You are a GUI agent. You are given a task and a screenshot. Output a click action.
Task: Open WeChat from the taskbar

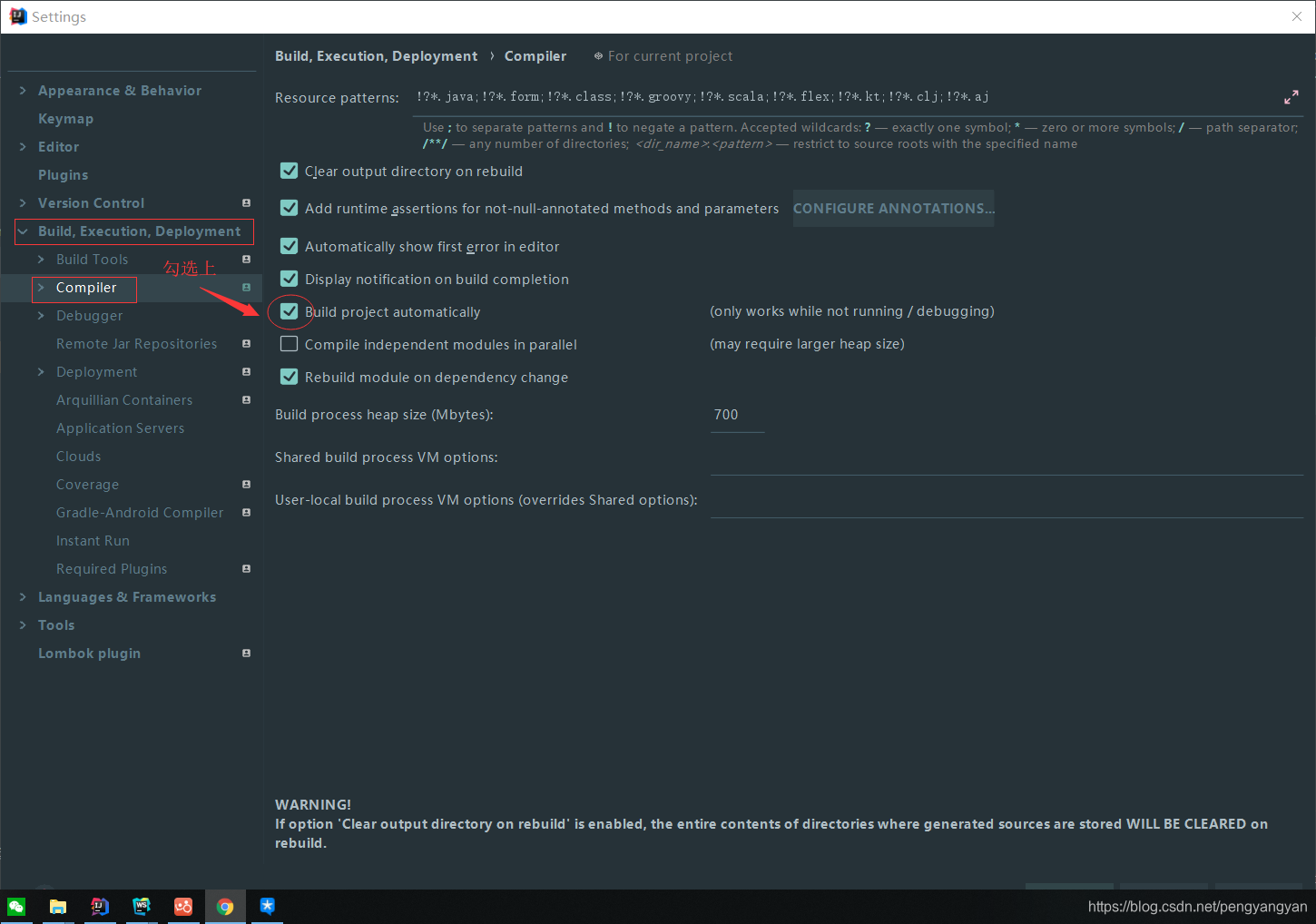pyautogui.click(x=16, y=906)
